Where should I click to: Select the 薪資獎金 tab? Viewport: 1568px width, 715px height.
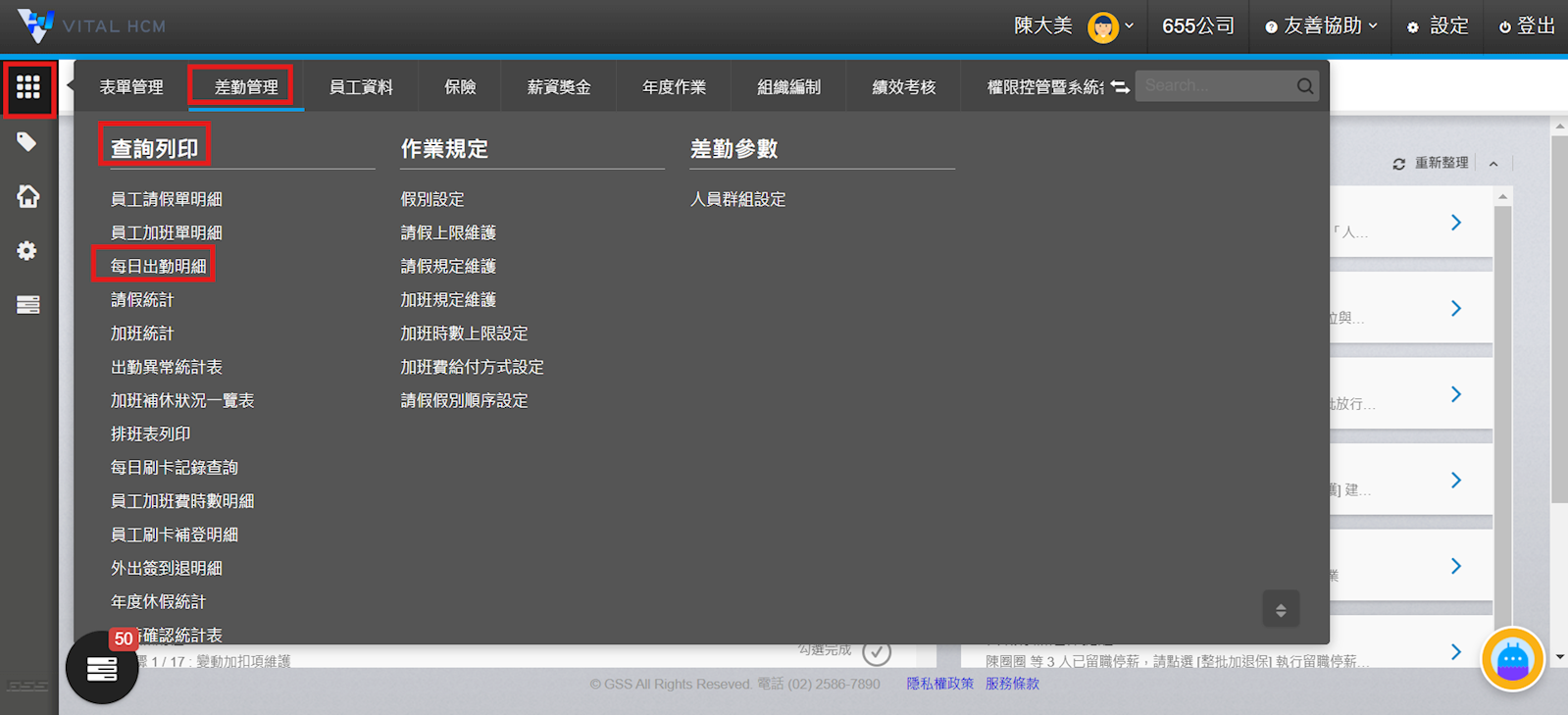(559, 87)
